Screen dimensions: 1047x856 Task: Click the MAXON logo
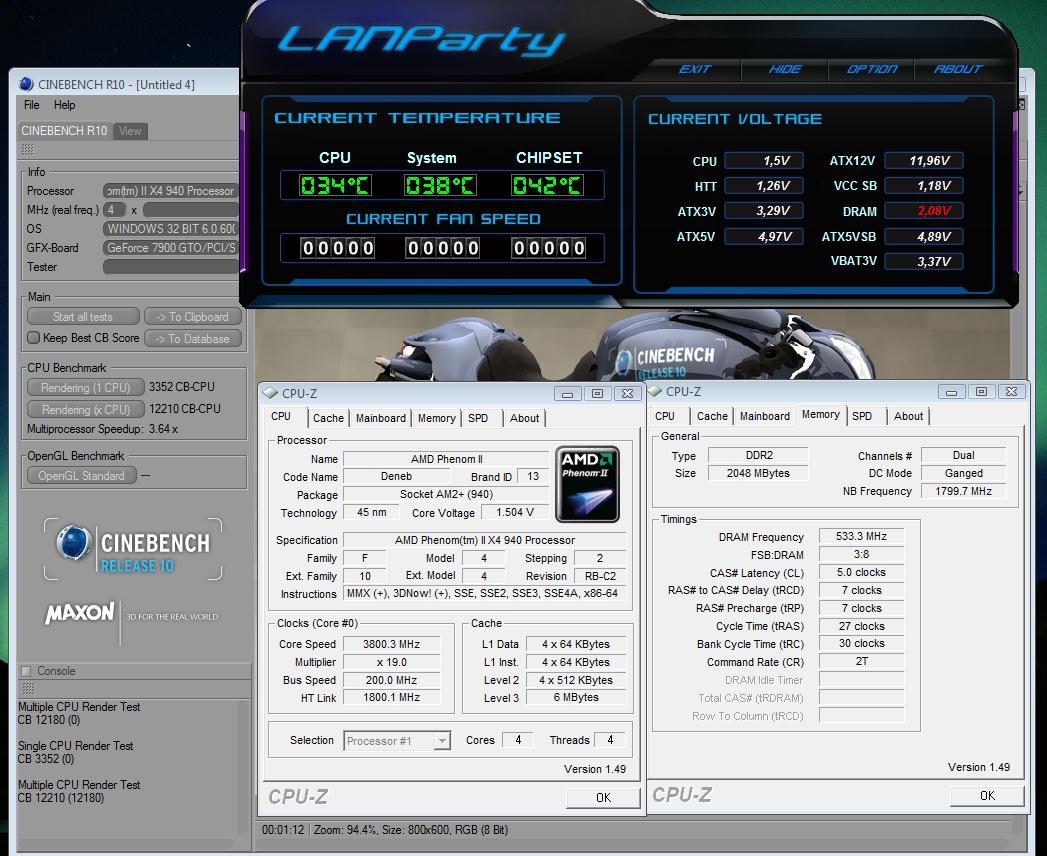pos(79,612)
